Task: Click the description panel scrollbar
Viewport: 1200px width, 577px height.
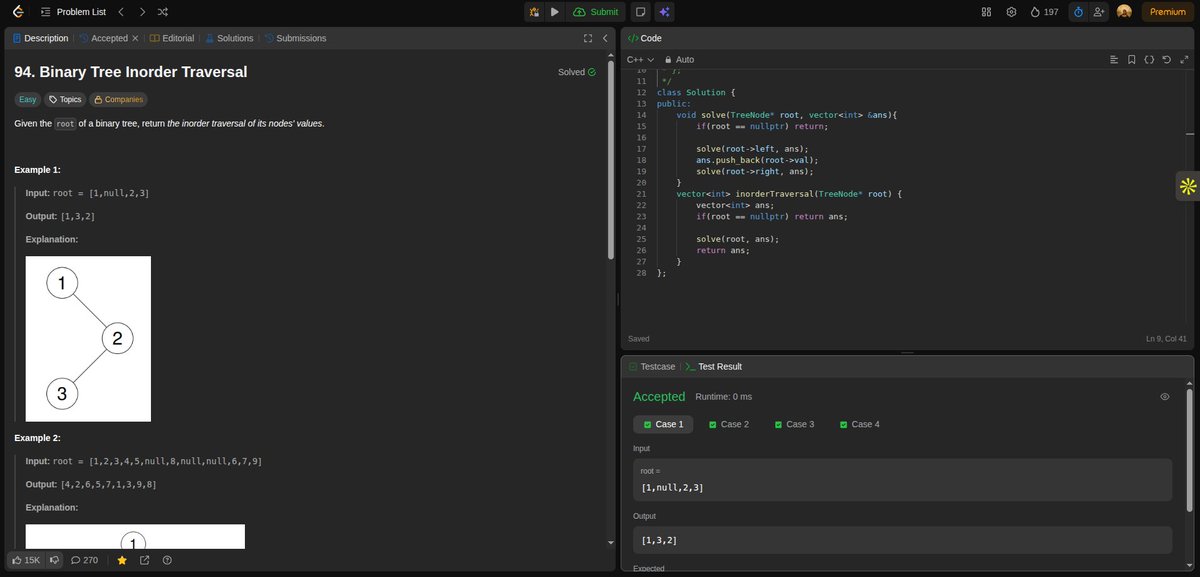Action: 611,160
